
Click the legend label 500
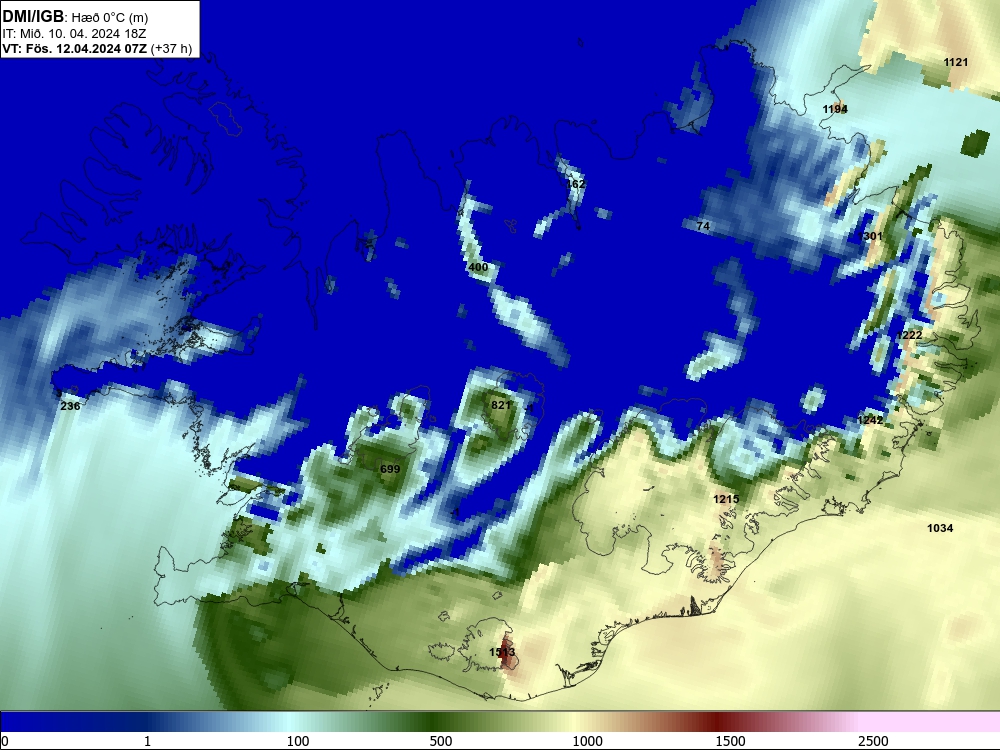point(441,741)
